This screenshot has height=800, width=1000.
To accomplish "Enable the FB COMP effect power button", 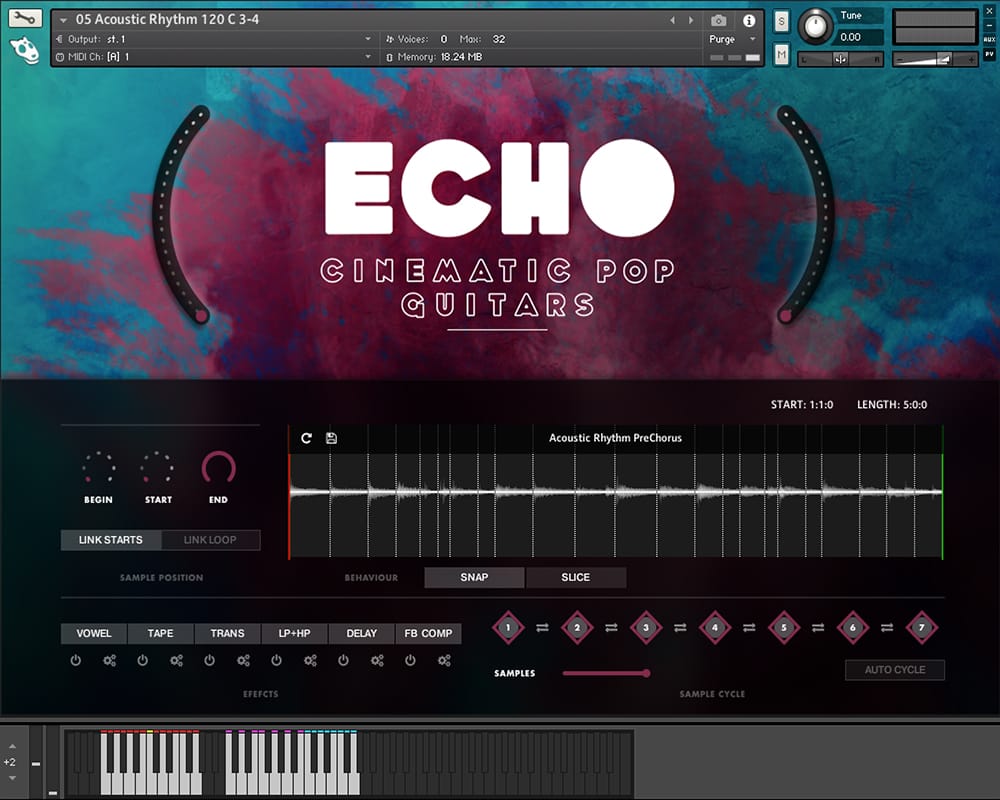I will [x=410, y=660].
